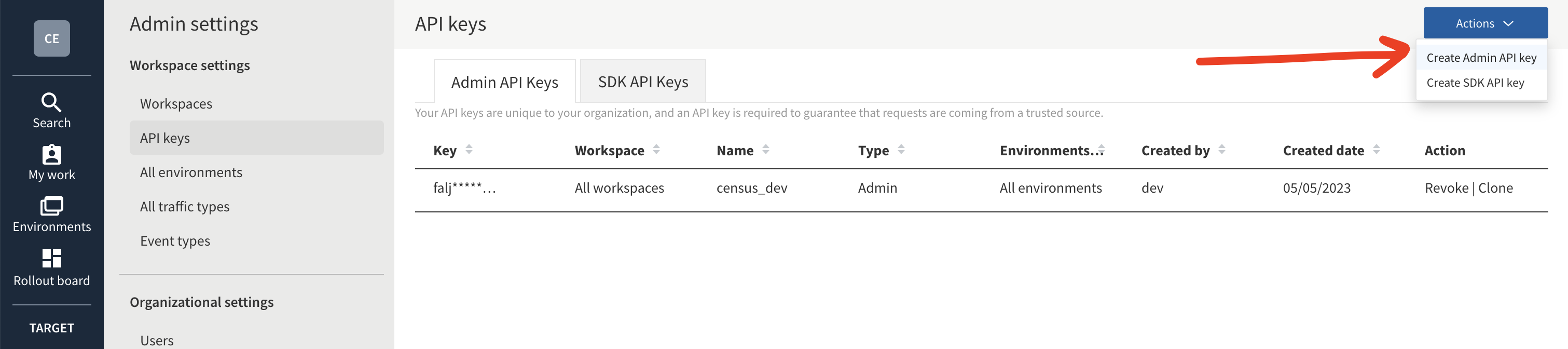Clone the census_dev API key

click(x=1495, y=188)
